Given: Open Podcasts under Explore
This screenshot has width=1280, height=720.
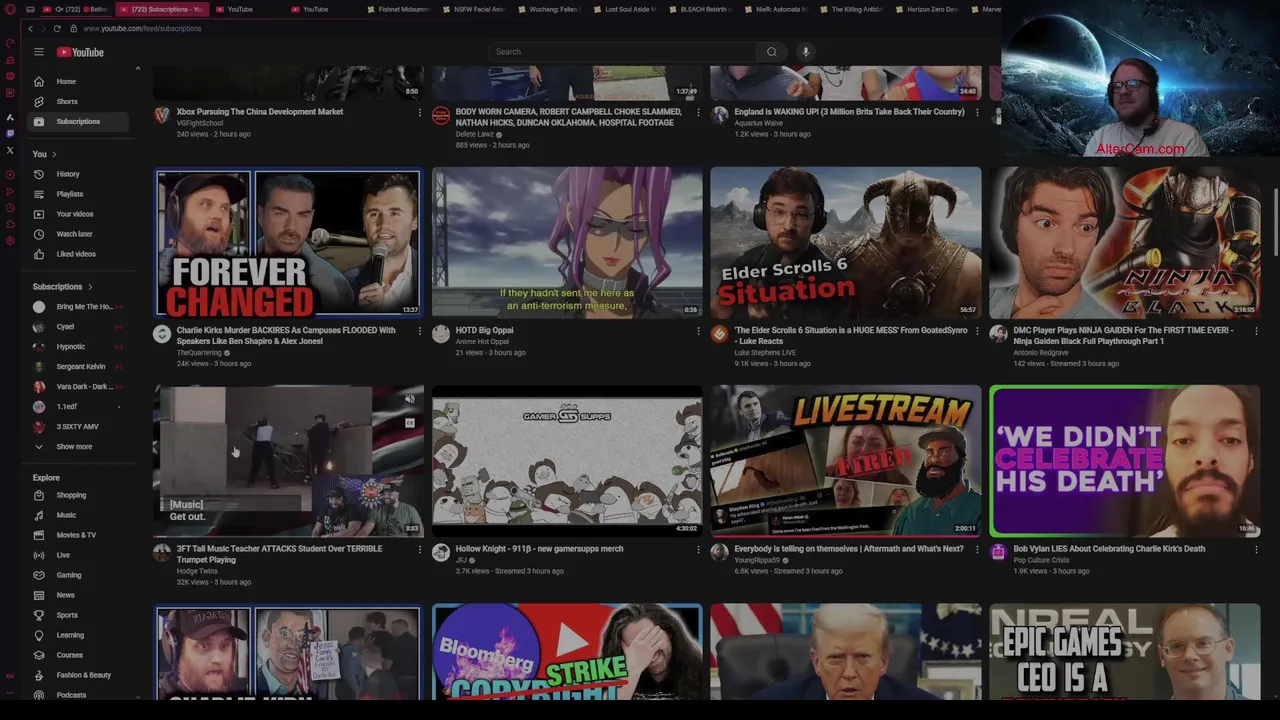Looking at the screenshot, I should point(78,694).
